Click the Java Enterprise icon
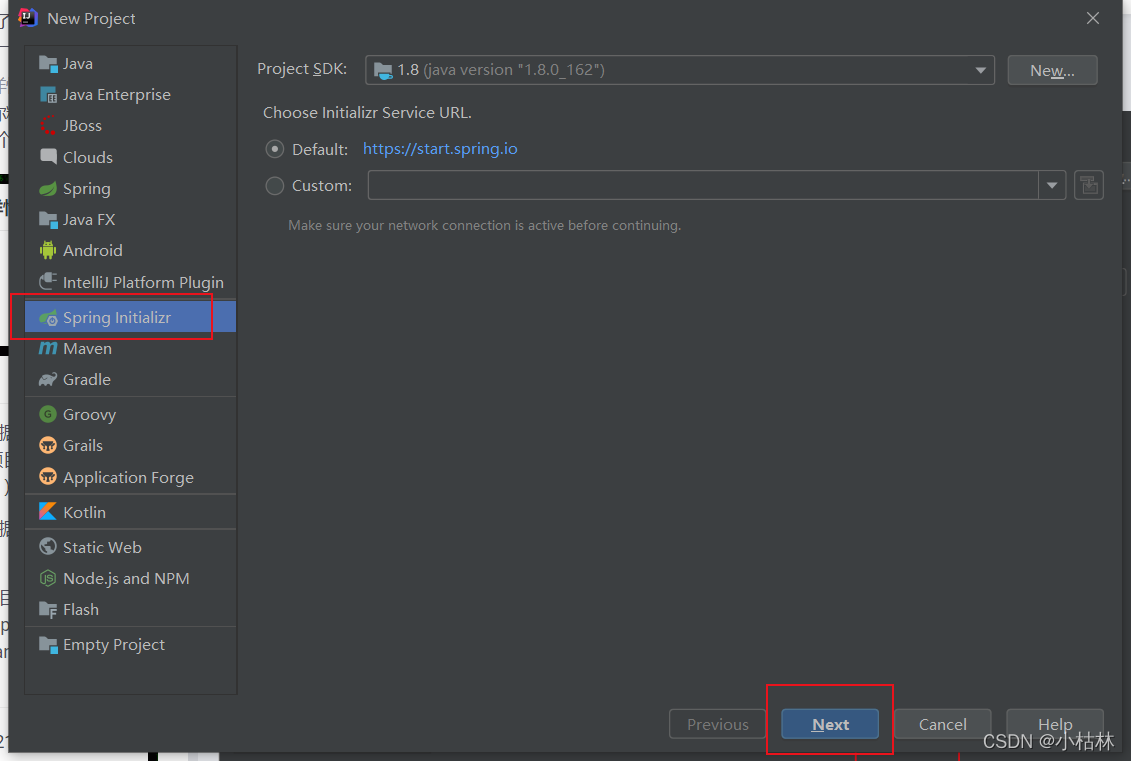This screenshot has width=1131, height=761. (x=48, y=94)
